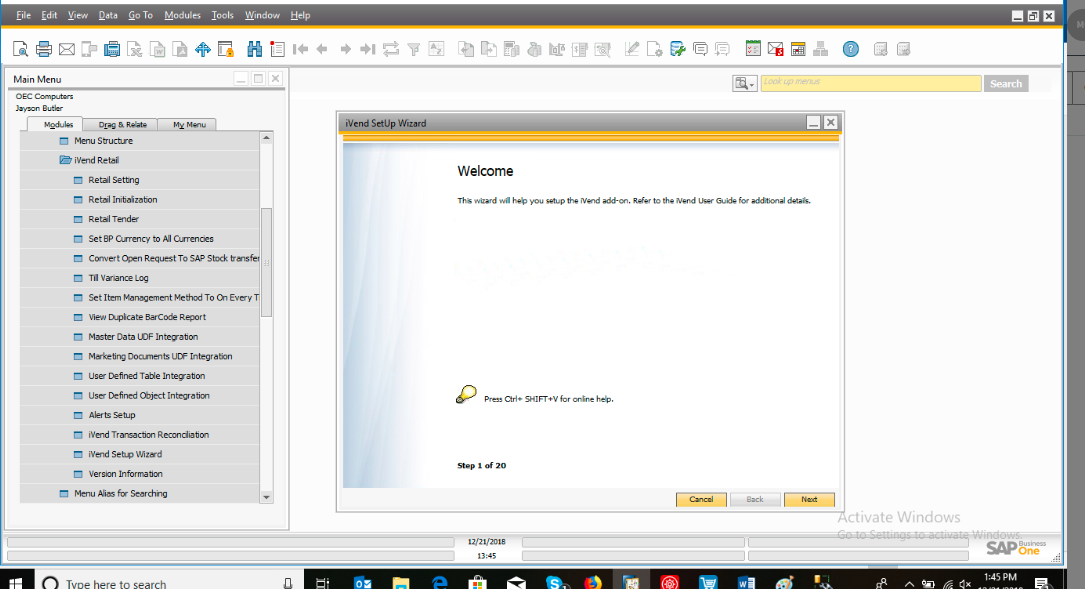The width and height of the screenshot is (1085, 589).
Task: Open iVend Setup Wizard menu item
Action: tap(125, 454)
